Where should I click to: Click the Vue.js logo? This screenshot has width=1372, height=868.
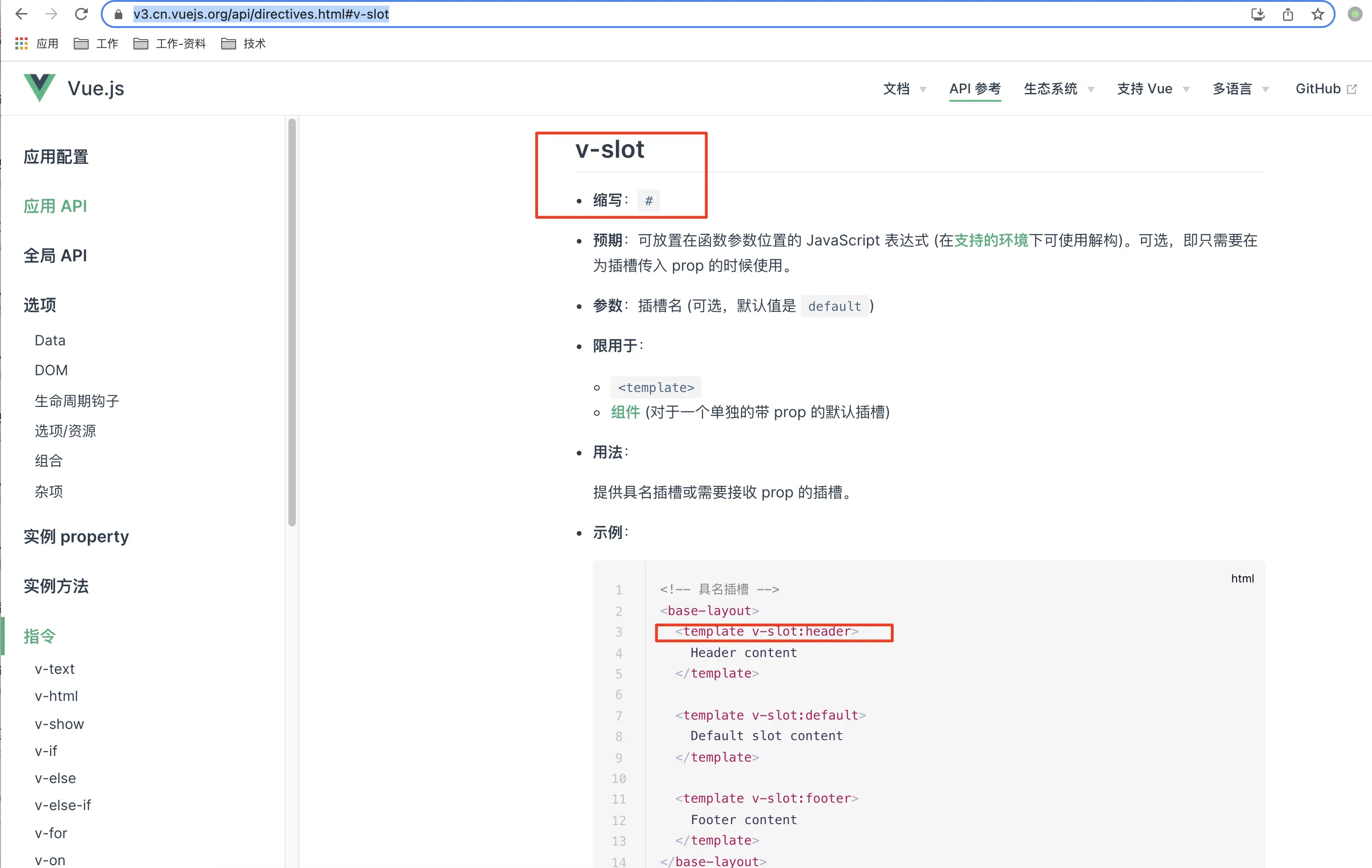pos(39,87)
